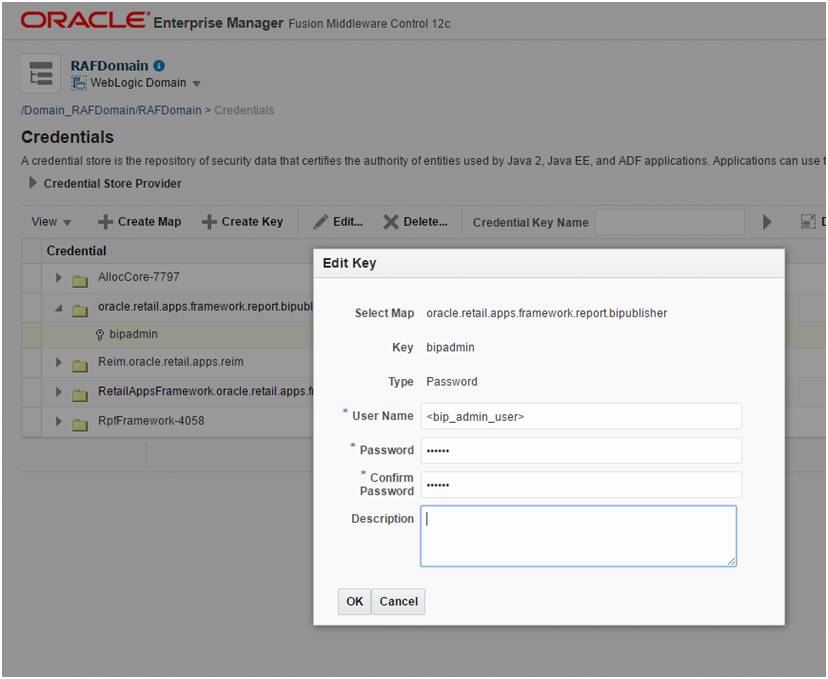This screenshot has height=679, width=828.
Task: Click the Create Key label
Action: [252, 222]
